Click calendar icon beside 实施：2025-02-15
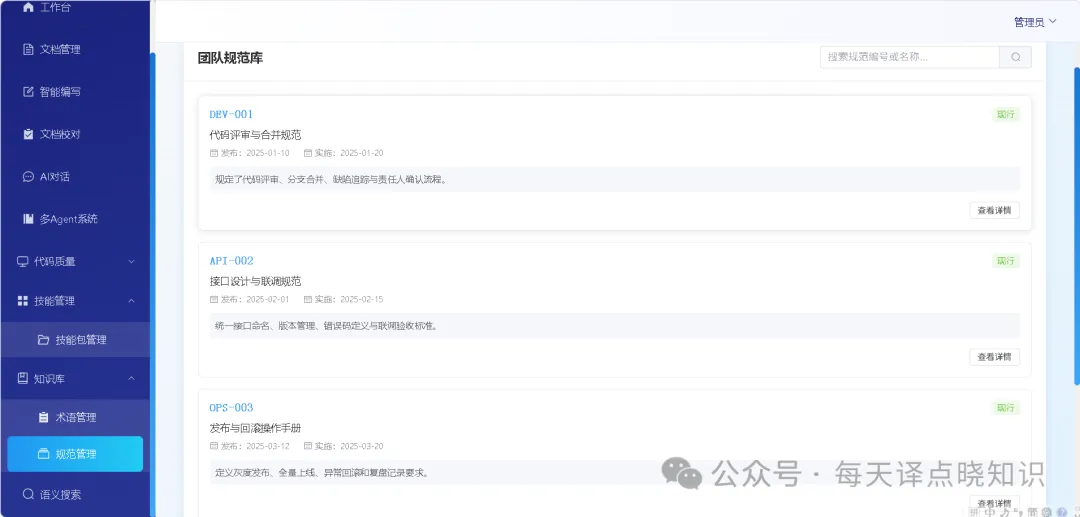Image resolution: width=1080 pixels, height=517 pixels. tap(308, 299)
